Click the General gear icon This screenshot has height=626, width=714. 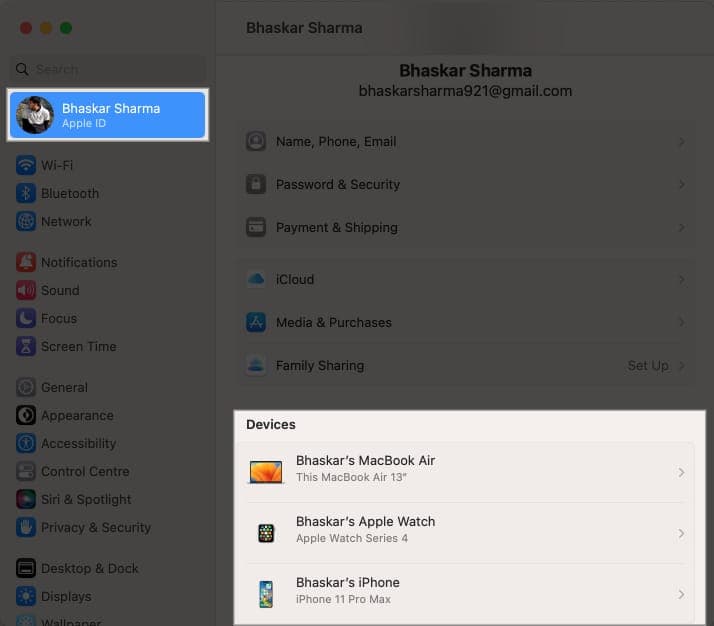tap(26, 387)
